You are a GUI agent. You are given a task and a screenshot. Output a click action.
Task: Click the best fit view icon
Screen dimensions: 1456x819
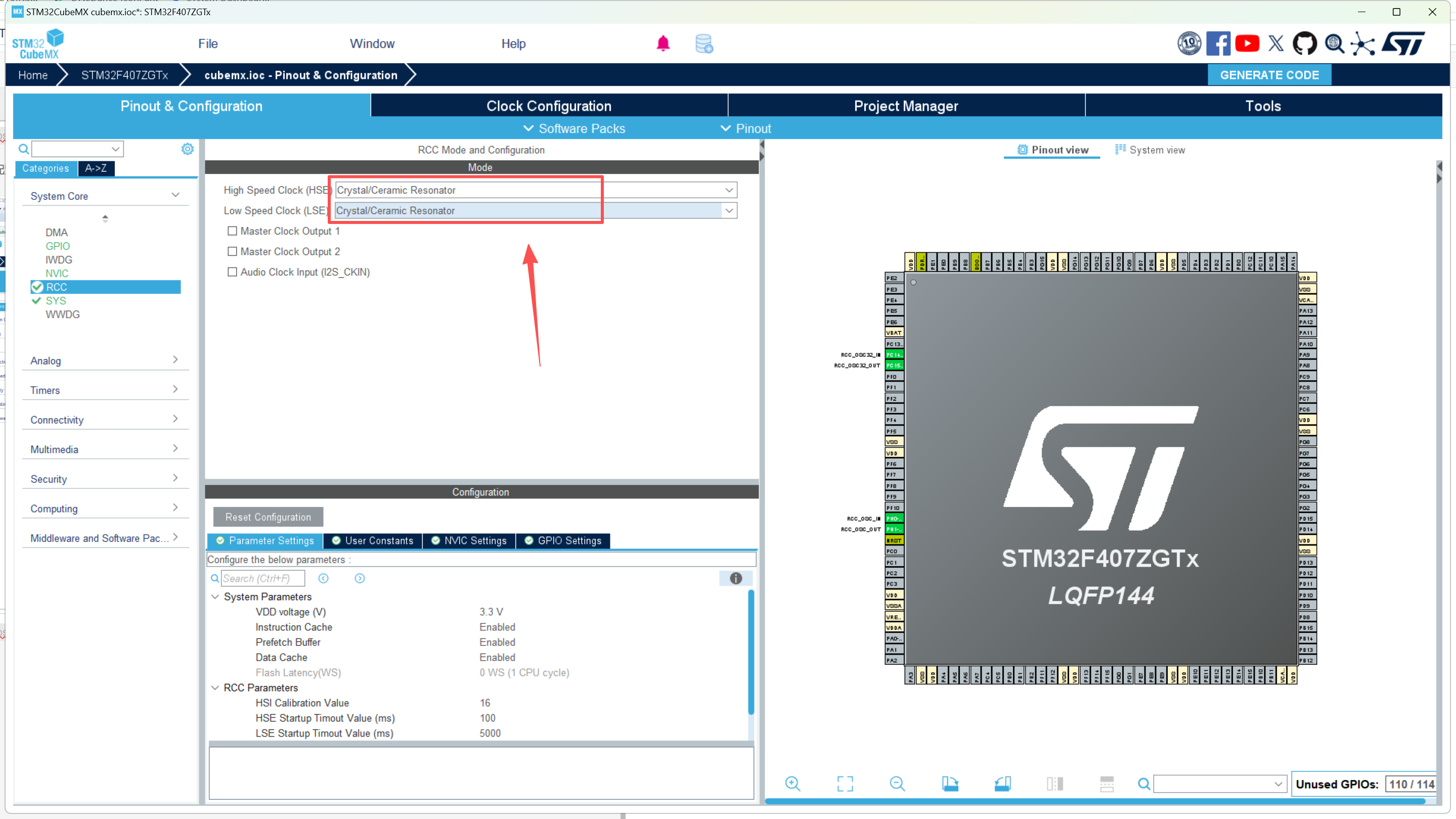click(845, 784)
